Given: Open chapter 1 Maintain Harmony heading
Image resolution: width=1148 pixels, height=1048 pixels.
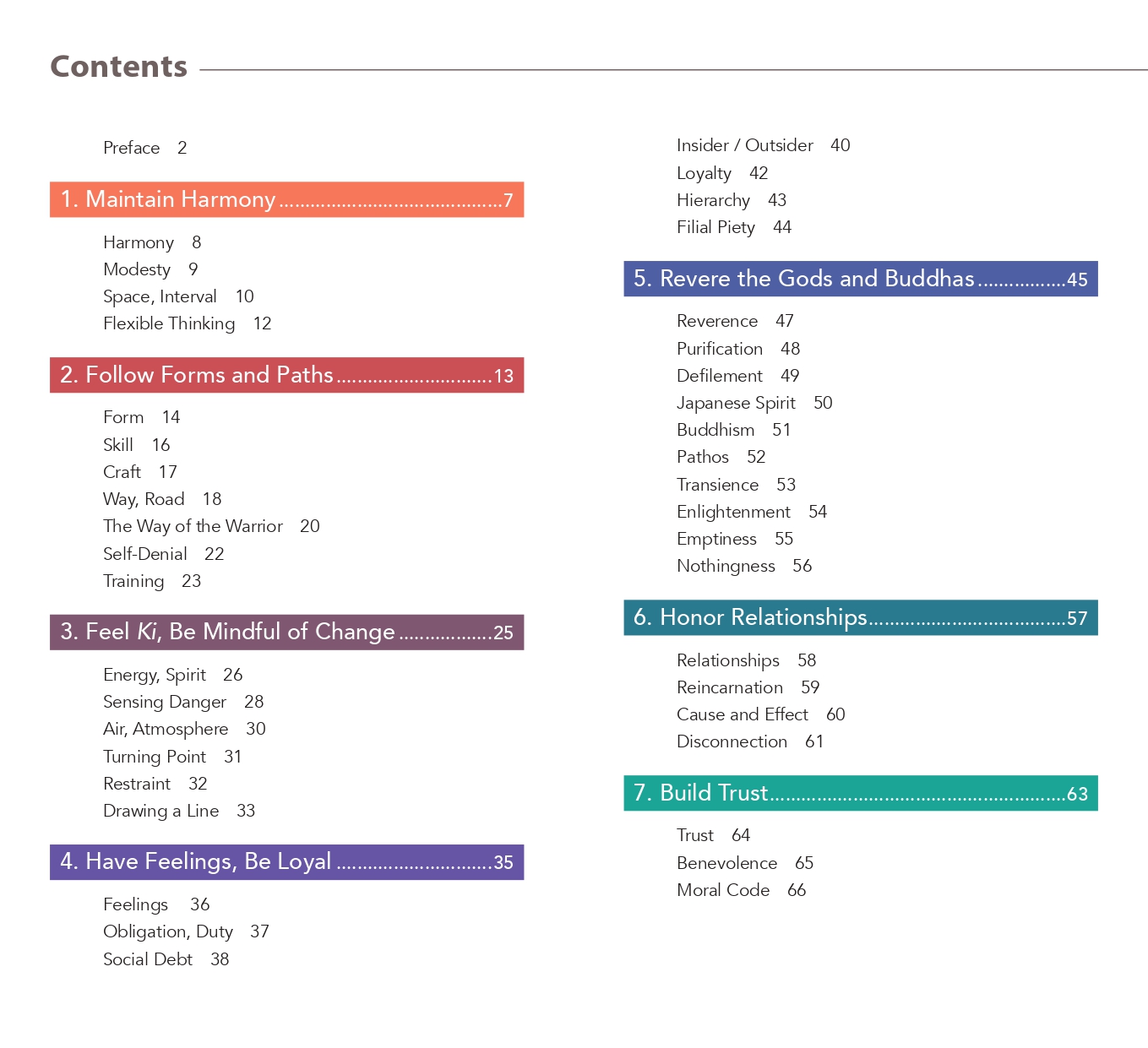Looking at the screenshot, I should [286, 199].
